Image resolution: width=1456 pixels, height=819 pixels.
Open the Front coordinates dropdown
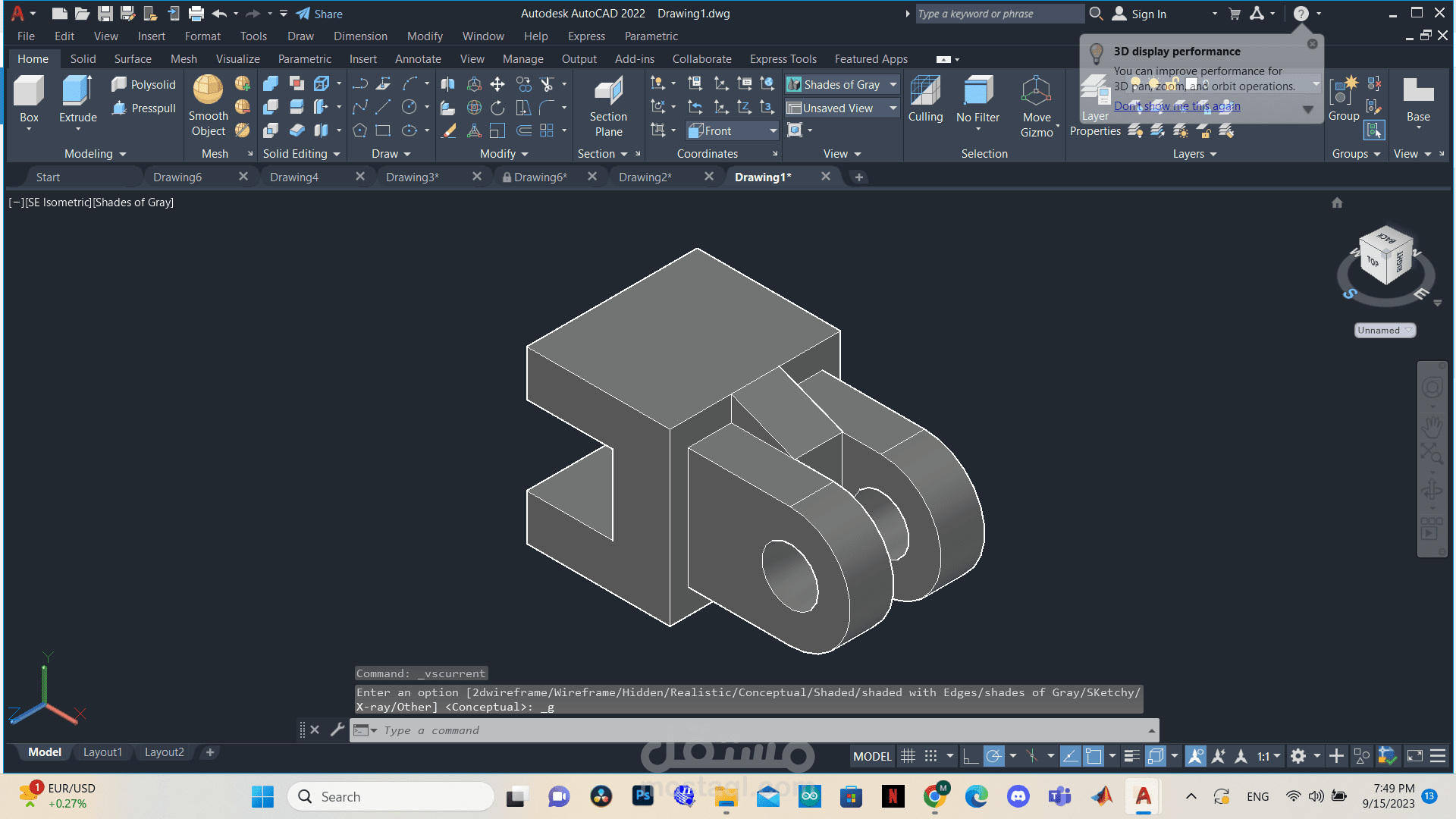pyautogui.click(x=773, y=131)
